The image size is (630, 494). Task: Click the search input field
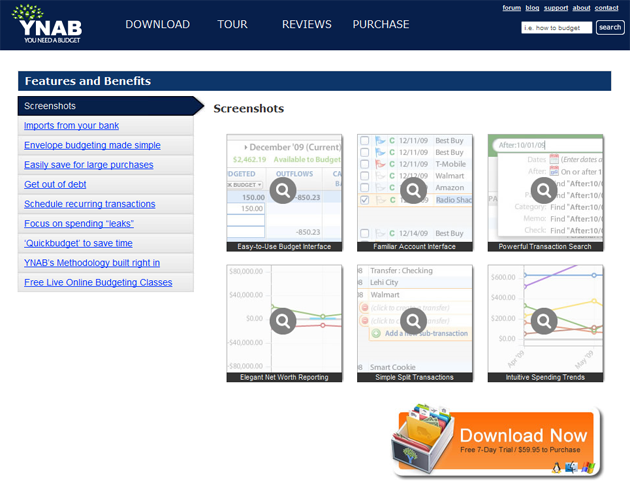click(x=556, y=28)
